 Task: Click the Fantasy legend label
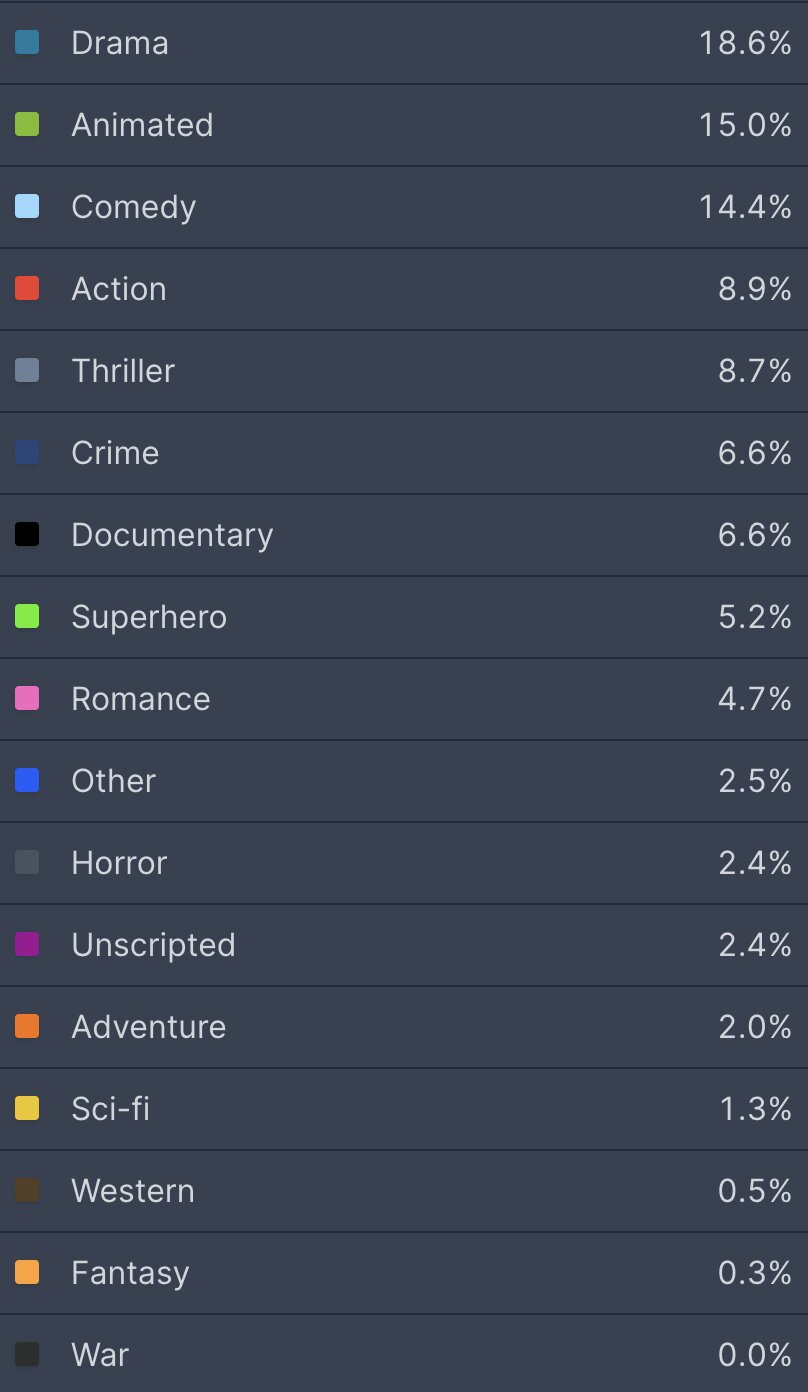click(x=130, y=1273)
